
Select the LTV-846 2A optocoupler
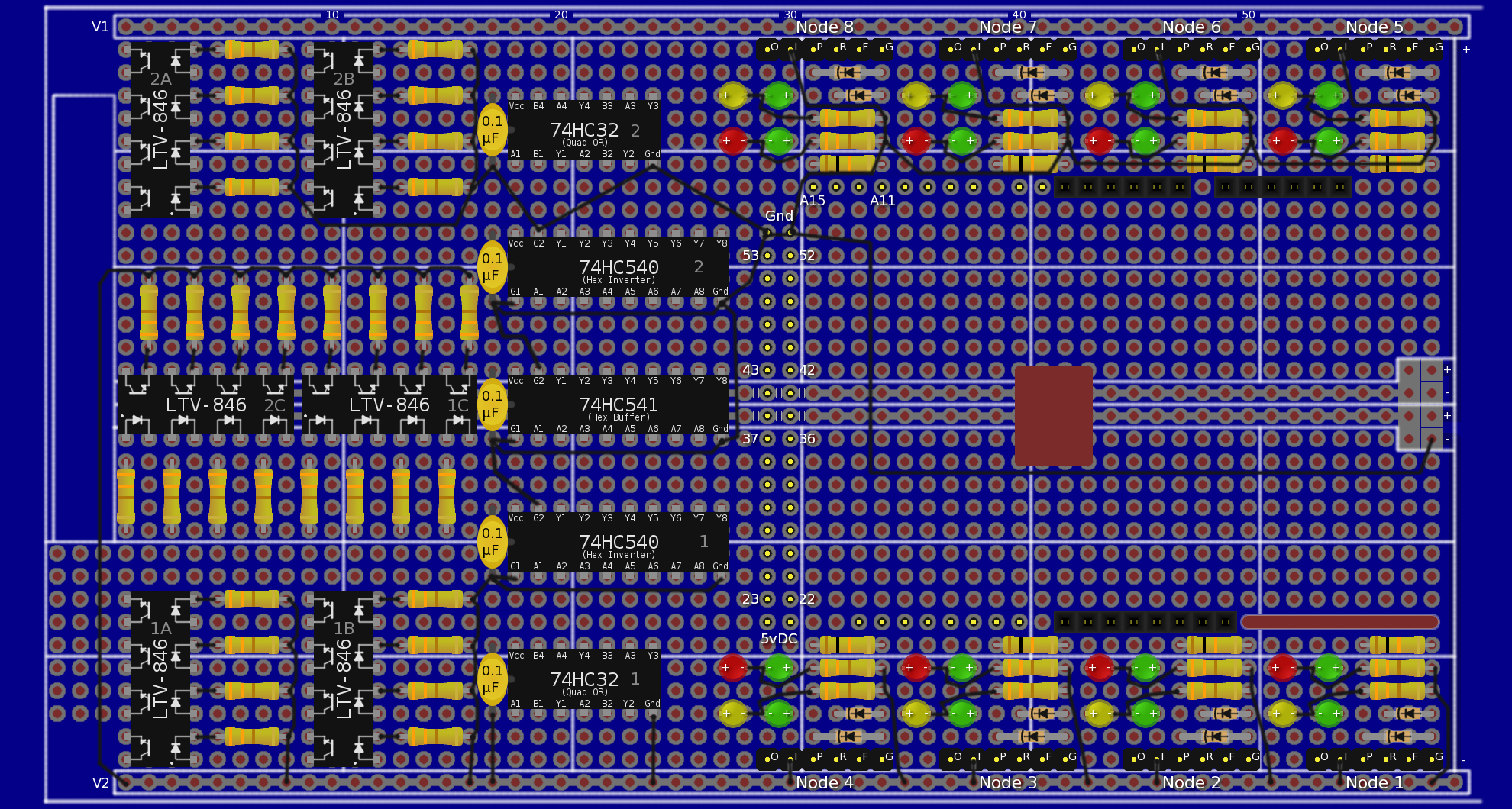(x=160, y=130)
